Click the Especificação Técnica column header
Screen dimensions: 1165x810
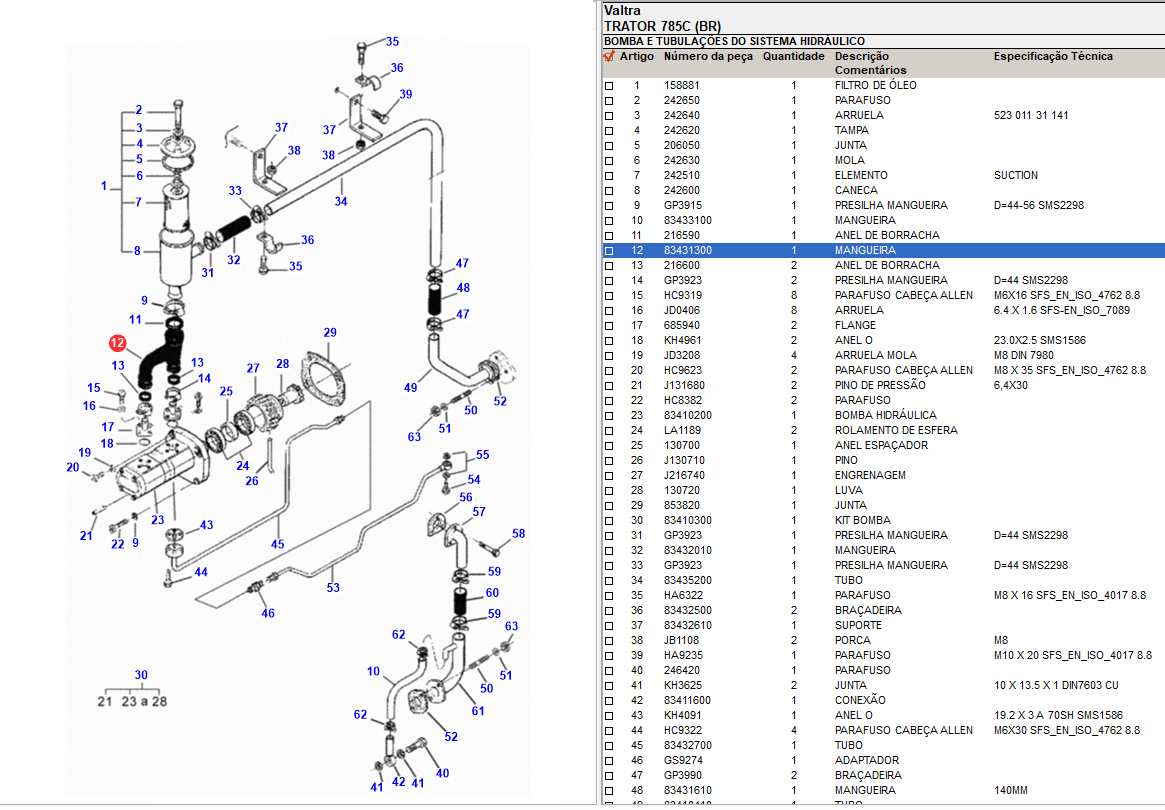1052,57
